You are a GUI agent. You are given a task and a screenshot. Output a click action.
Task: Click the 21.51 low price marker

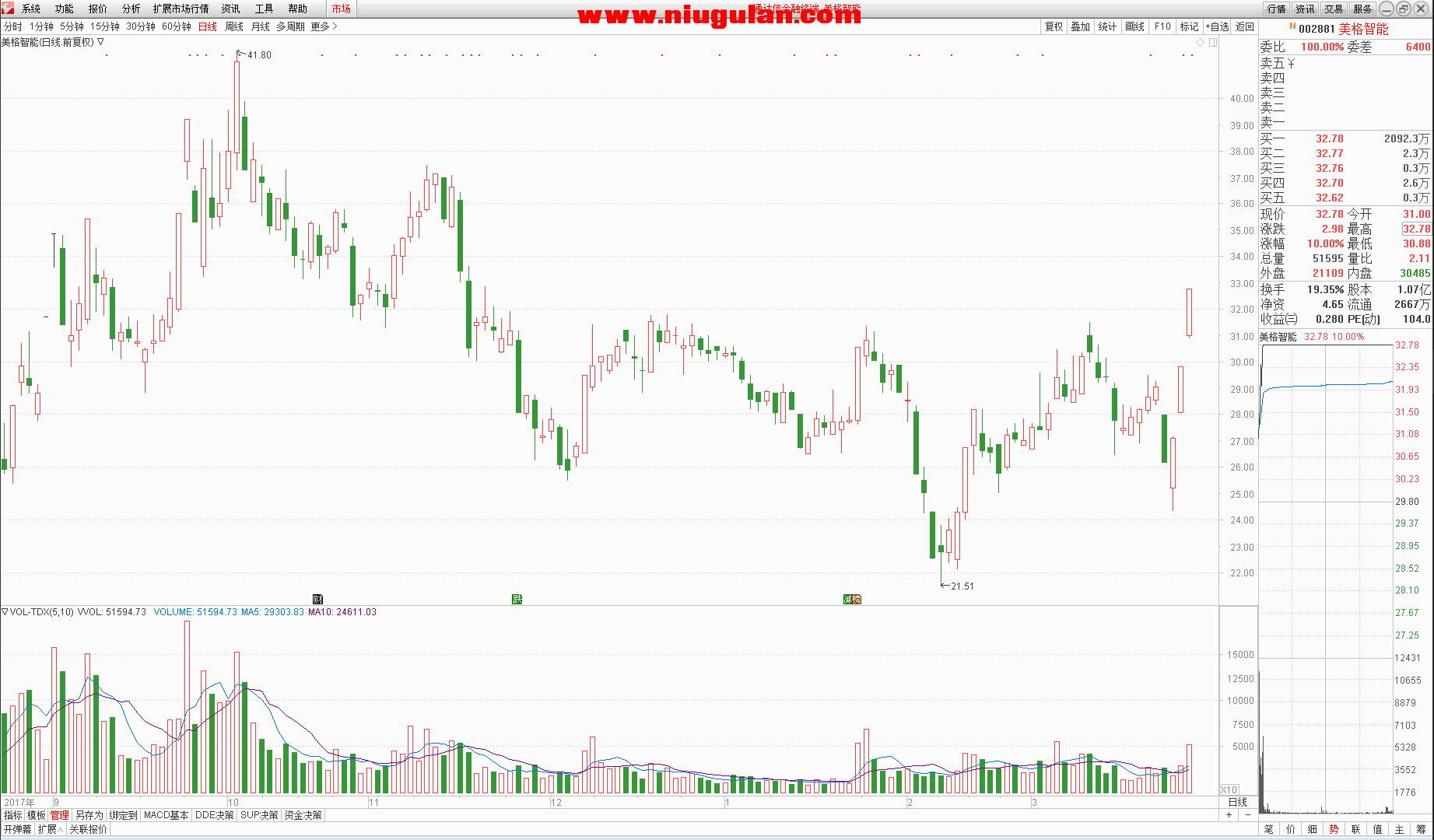[962, 586]
